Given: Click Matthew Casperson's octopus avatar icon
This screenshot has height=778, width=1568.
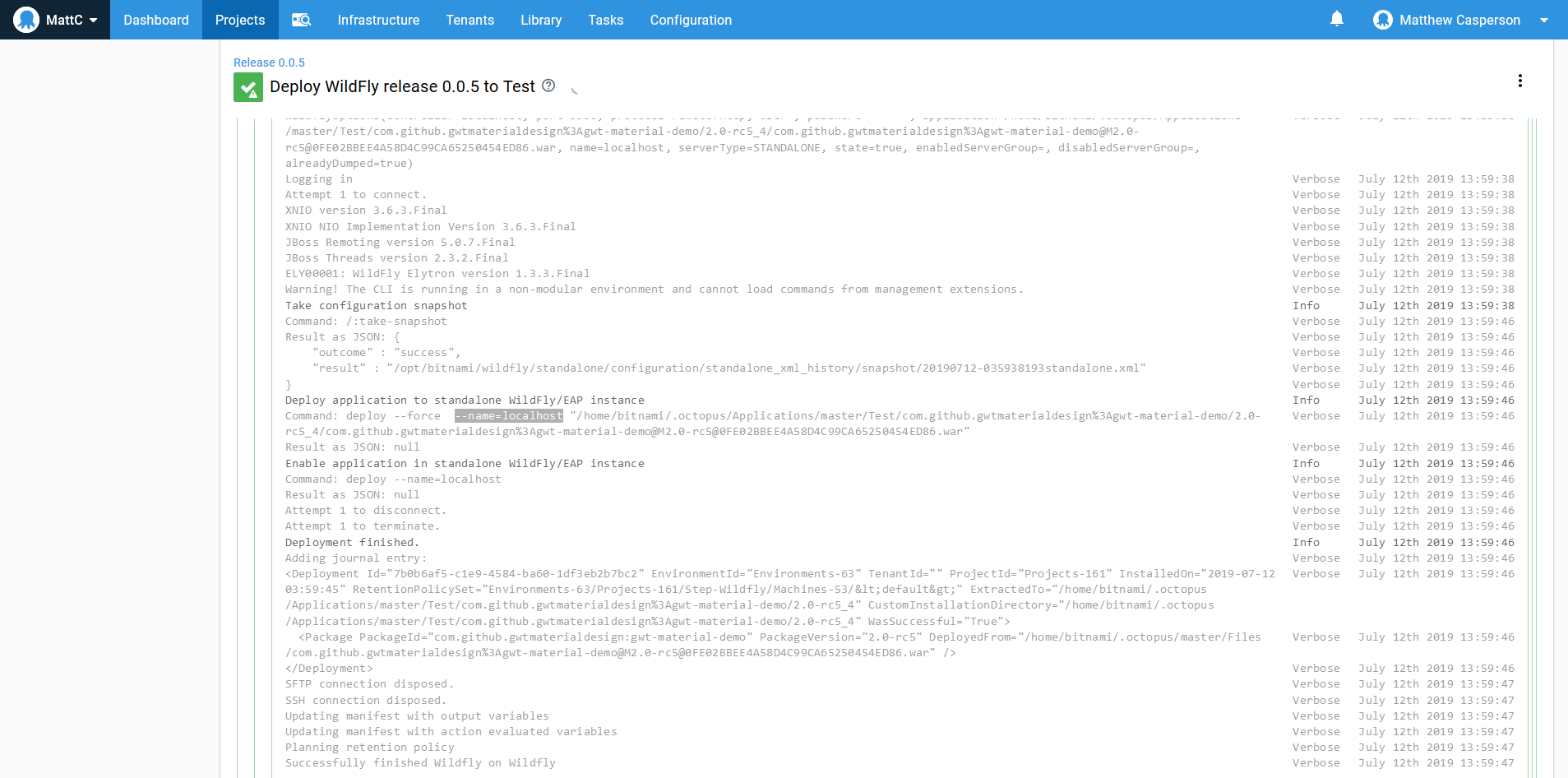Looking at the screenshot, I should click(1383, 19).
